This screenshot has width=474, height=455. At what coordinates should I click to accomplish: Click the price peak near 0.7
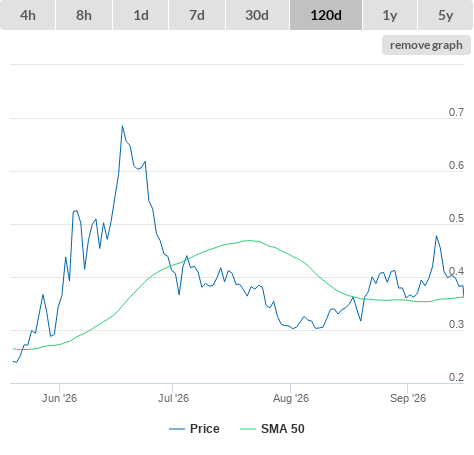pyautogui.click(x=122, y=126)
